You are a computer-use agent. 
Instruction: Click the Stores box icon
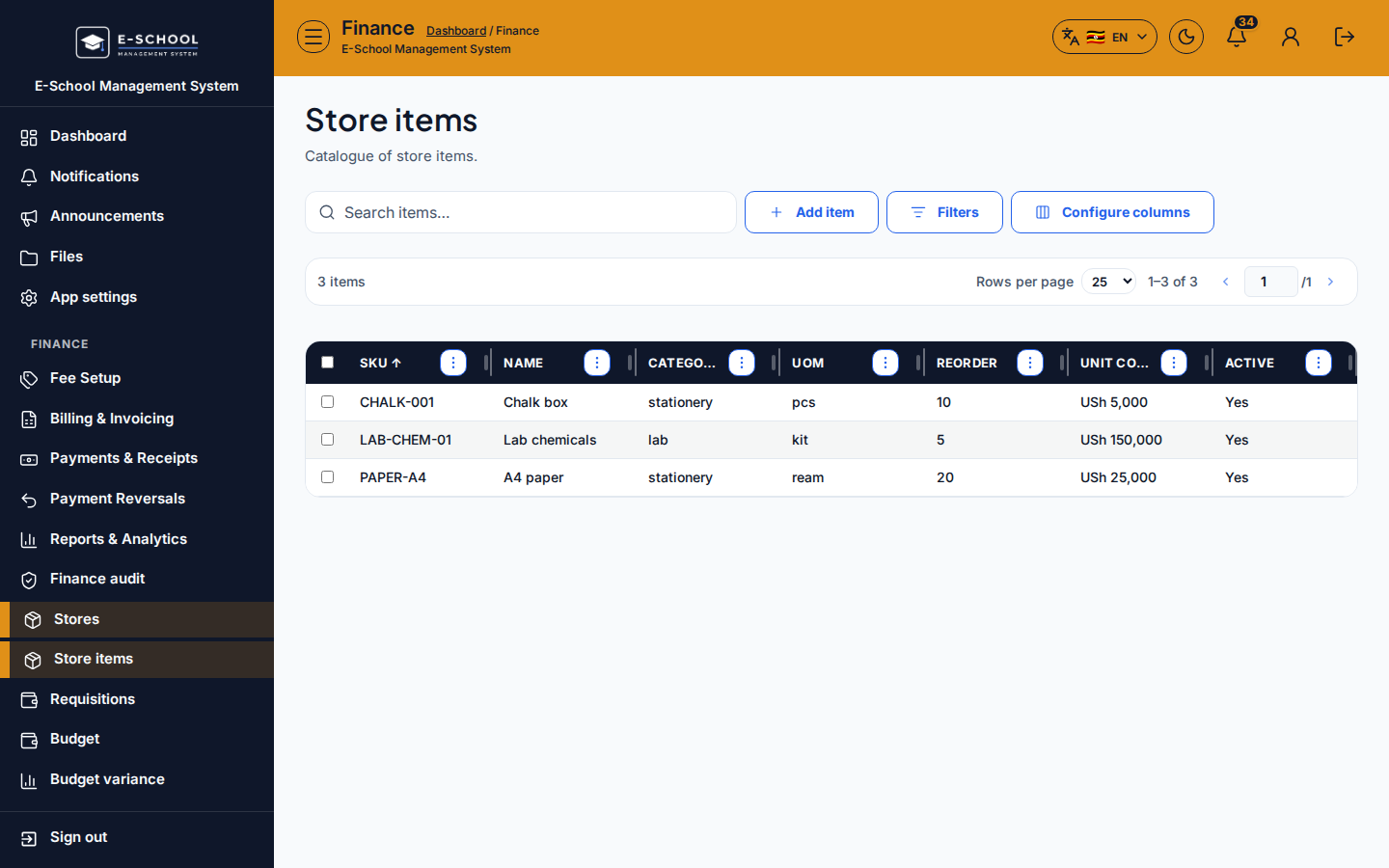33,620
